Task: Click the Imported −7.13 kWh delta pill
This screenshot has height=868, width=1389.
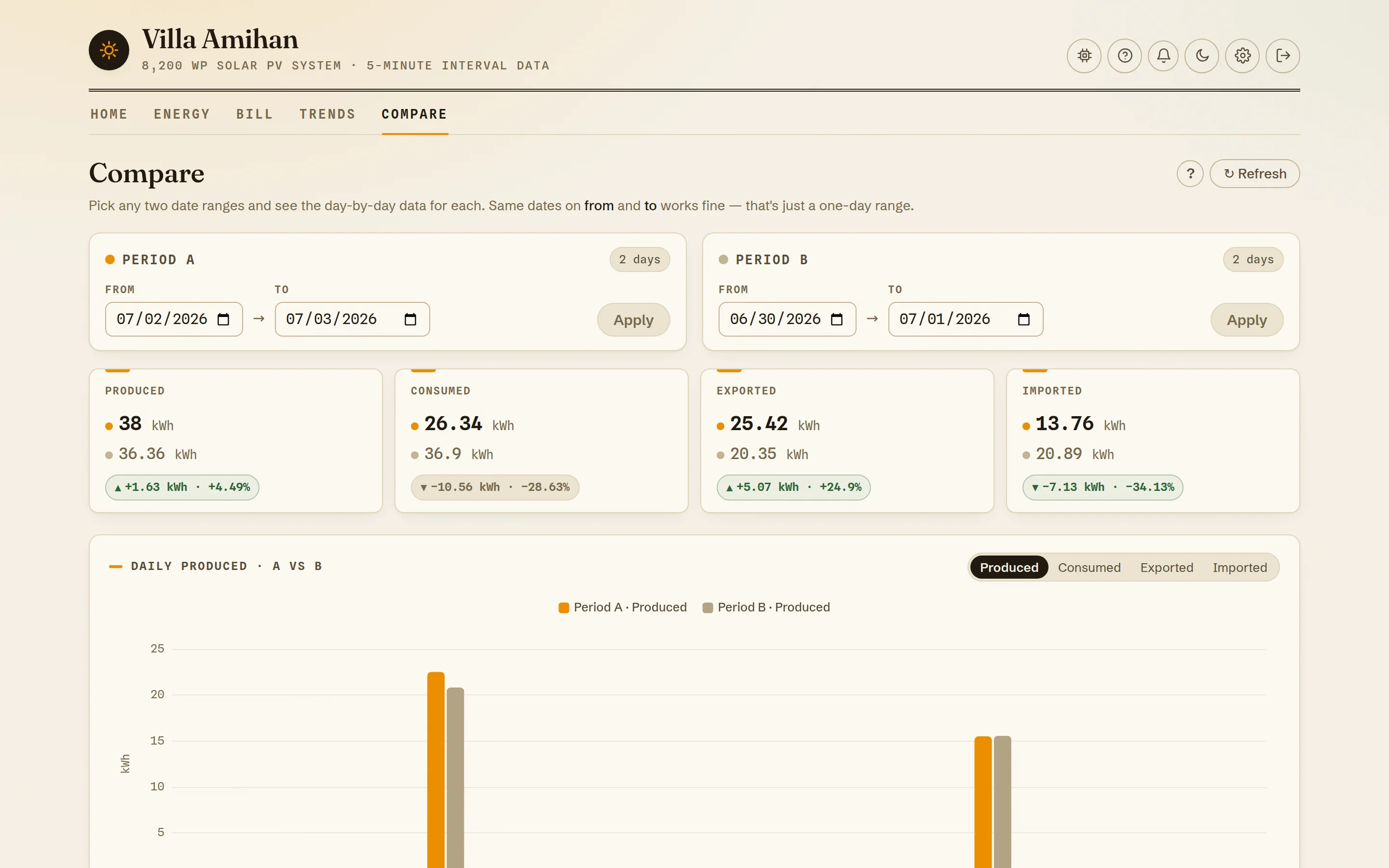Action: 1103,488
